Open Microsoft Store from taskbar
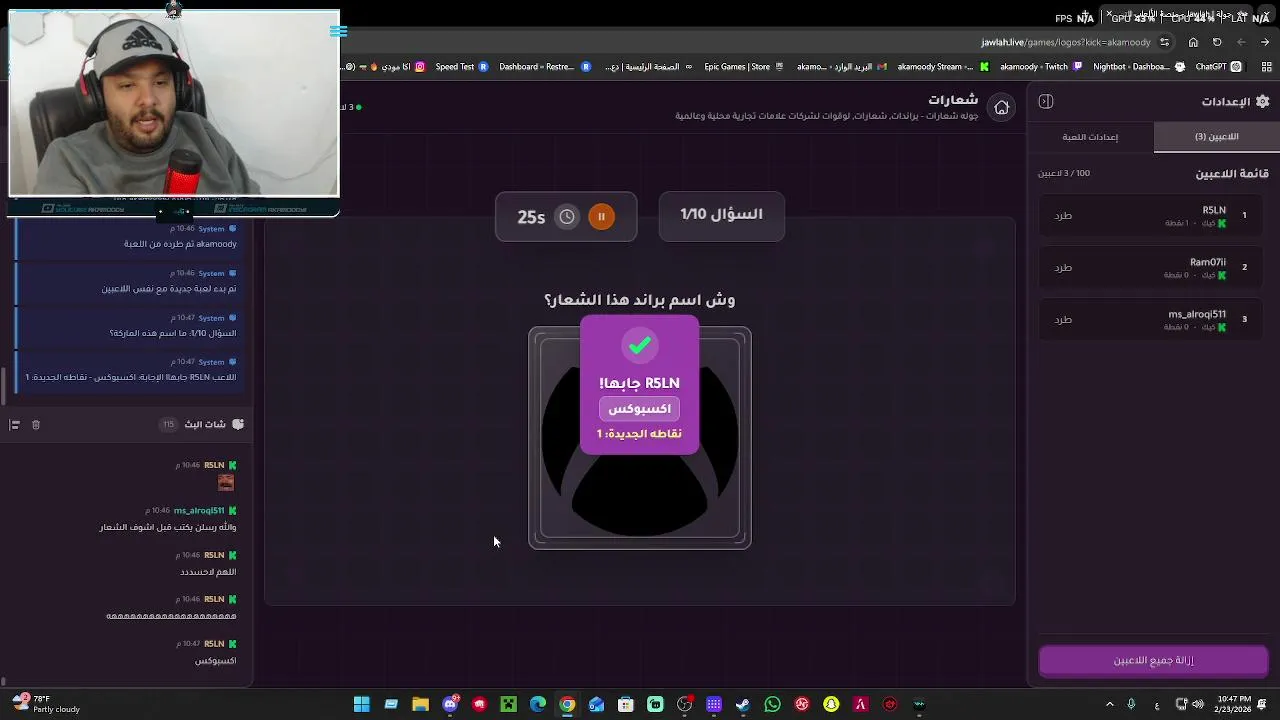1280x720 pixels. [626, 705]
